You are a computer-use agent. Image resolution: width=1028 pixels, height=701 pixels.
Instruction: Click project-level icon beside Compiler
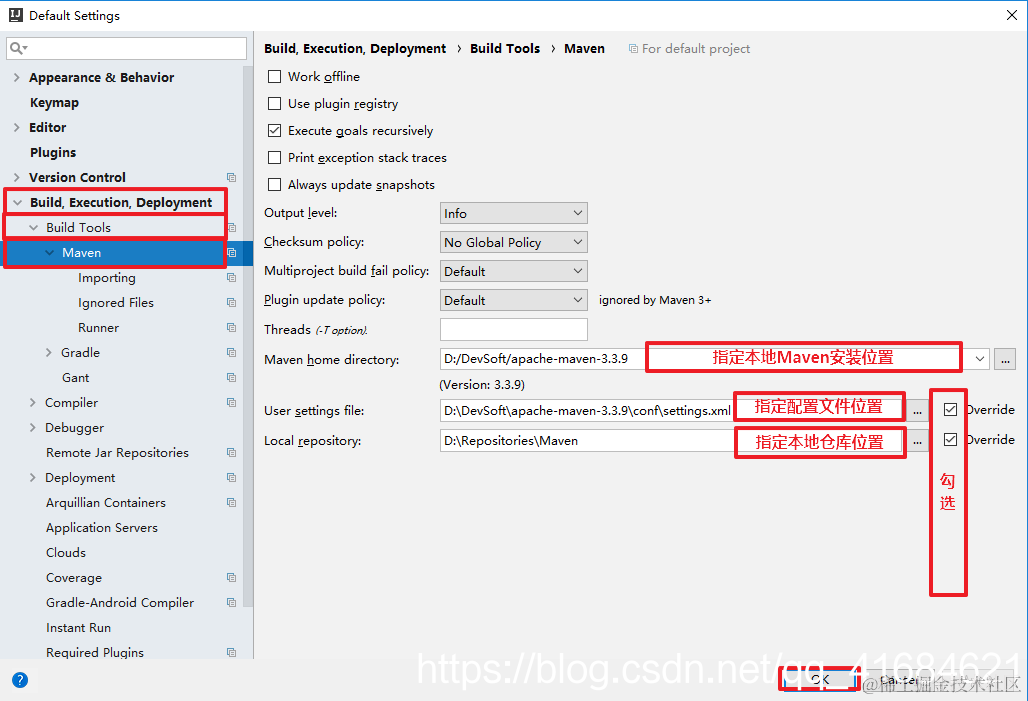click(231, 402)
